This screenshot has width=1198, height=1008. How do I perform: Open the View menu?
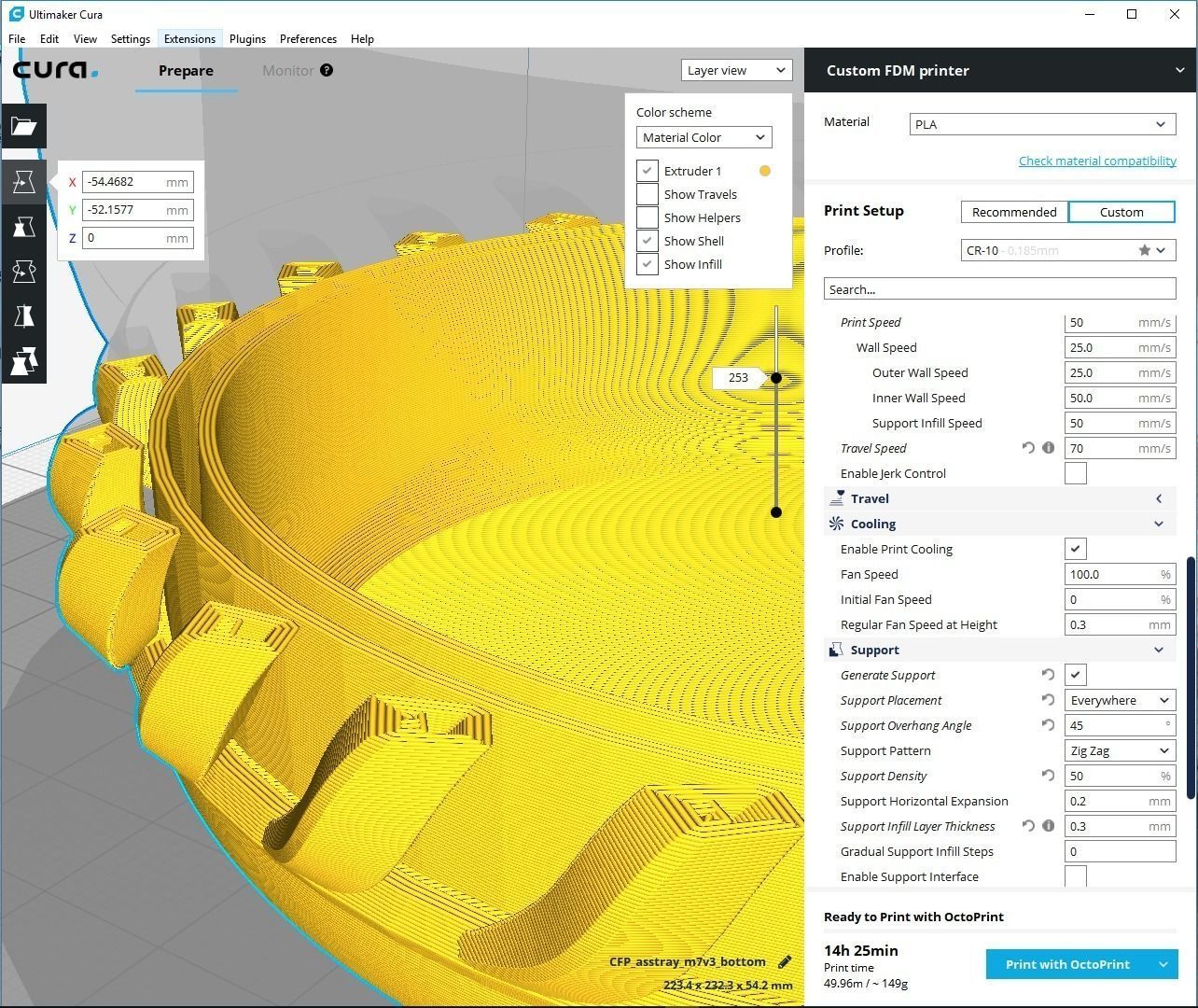click(85, 38)
